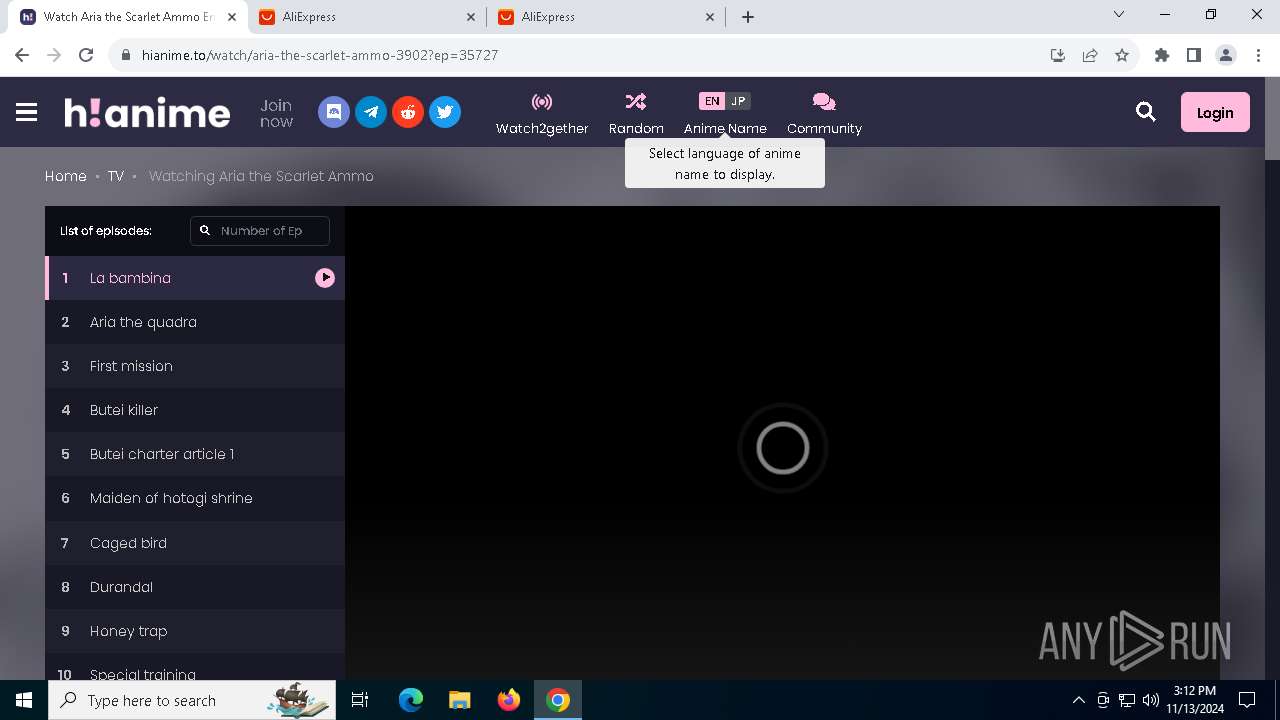Show hidden system tray icons

point(1078,700)
